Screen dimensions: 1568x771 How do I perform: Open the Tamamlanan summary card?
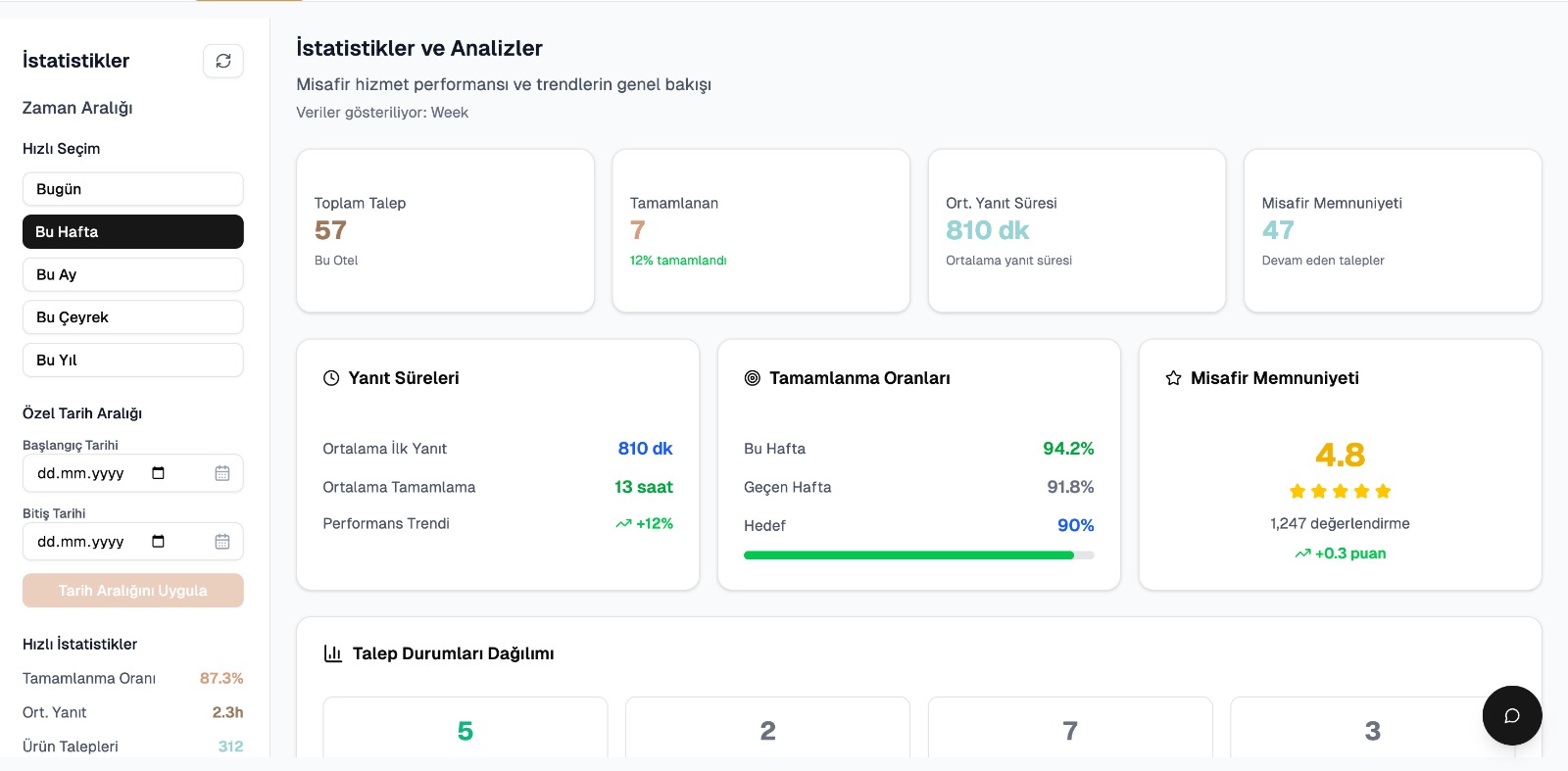point(761,231)
